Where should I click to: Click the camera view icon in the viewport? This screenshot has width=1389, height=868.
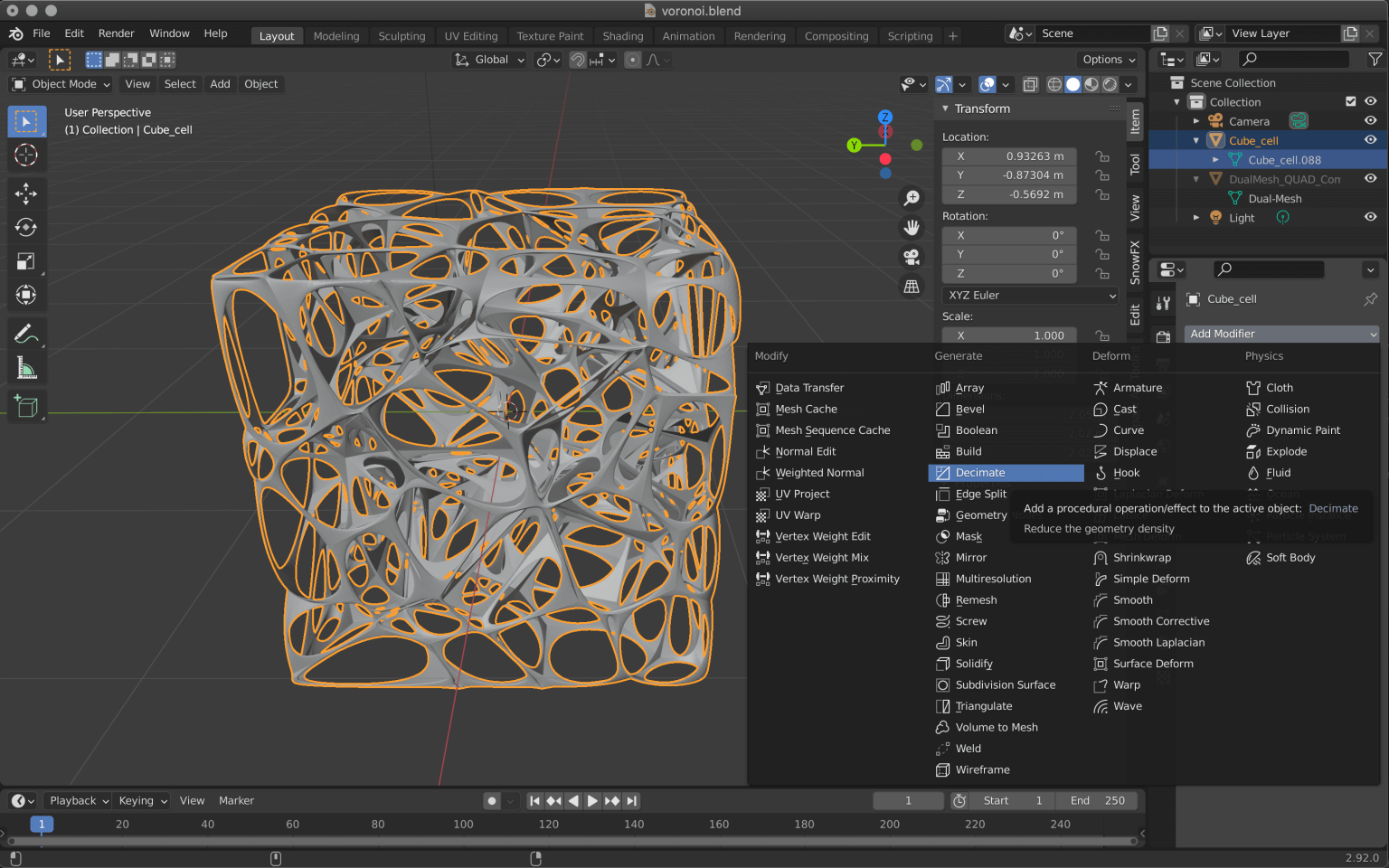coord(912,256)
